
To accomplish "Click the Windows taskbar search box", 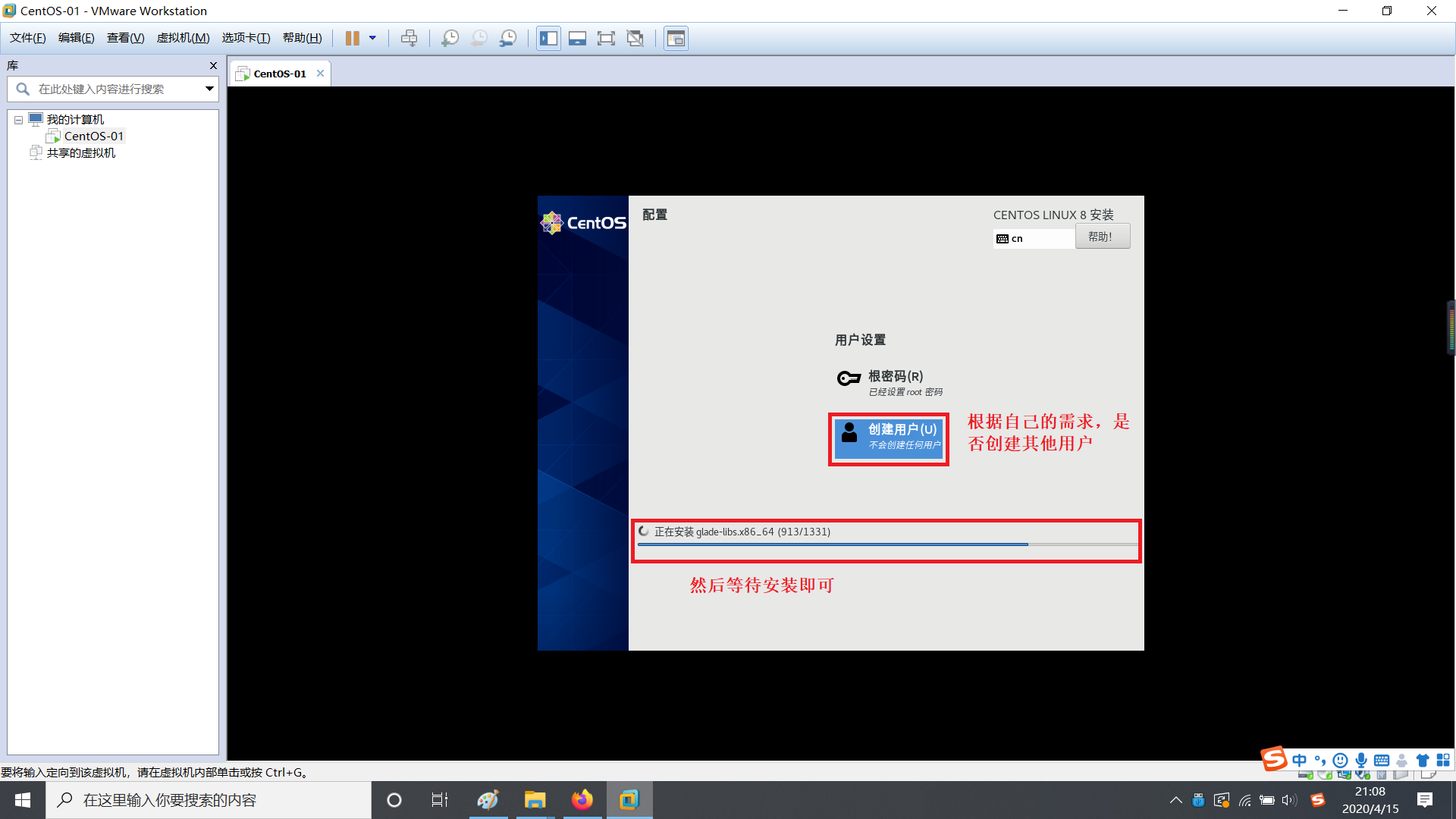I will point(209,800).
